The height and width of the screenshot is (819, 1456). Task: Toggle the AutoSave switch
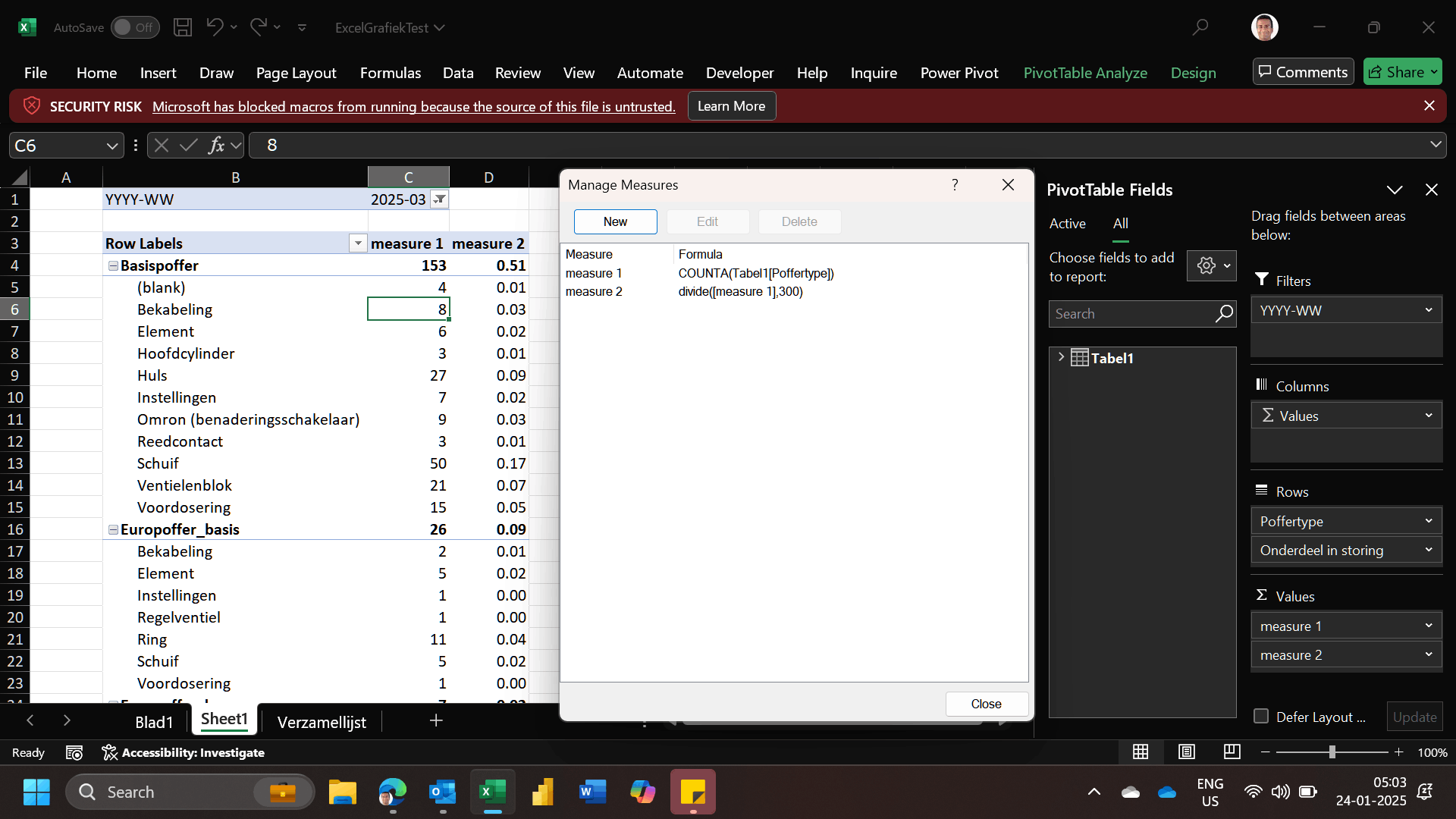[x=135, y=27]
